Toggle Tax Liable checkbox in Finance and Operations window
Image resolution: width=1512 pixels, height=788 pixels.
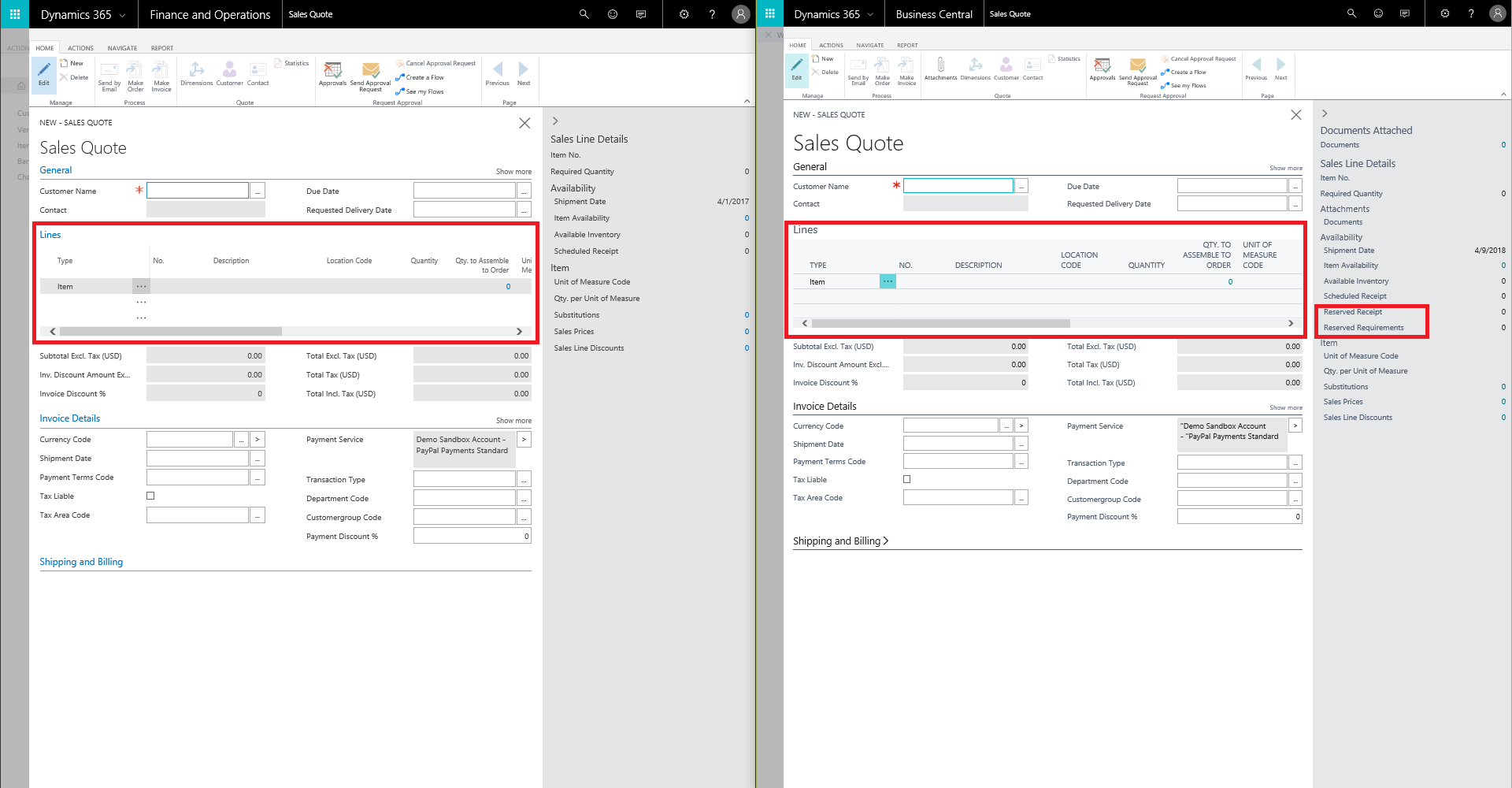tap(150, 496)
